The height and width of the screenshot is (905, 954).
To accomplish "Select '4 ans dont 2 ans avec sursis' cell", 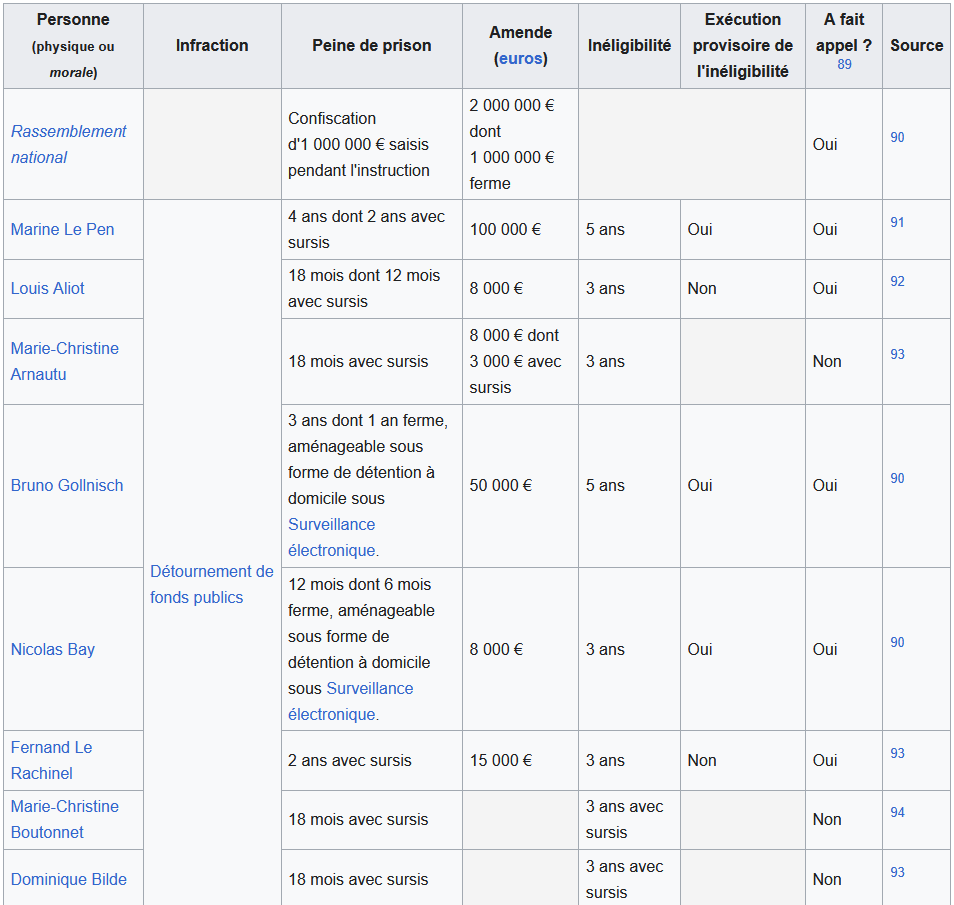I will pyautogui.click(x=372, y=229).
